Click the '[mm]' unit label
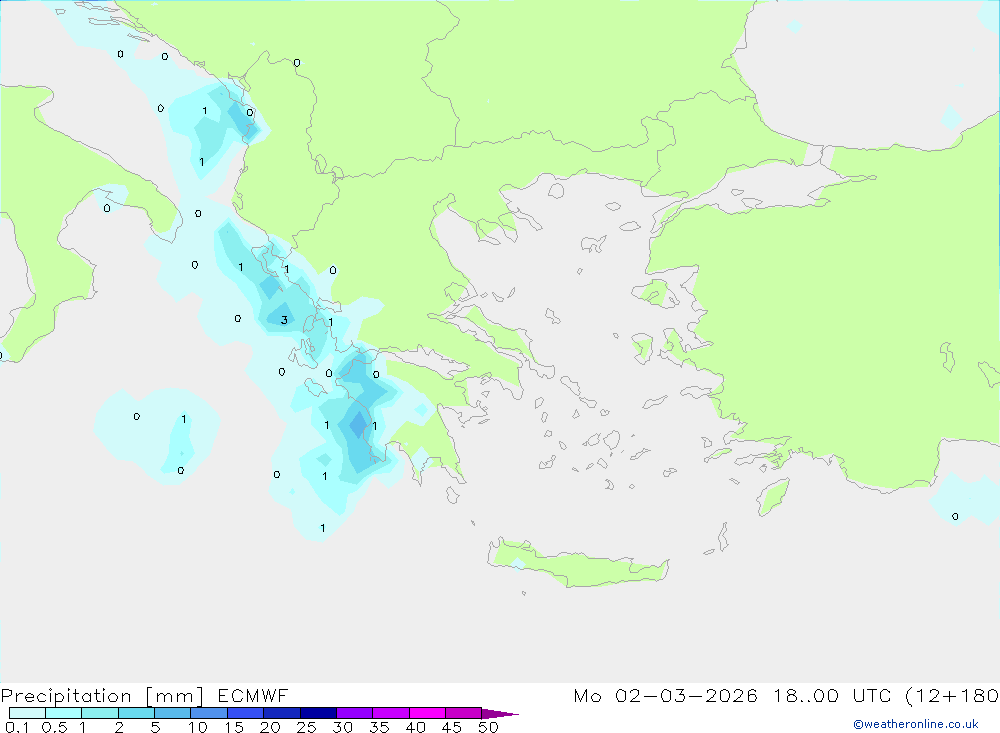The width and height of the screenshot is (1000, 733). click(x=175, y=696)
